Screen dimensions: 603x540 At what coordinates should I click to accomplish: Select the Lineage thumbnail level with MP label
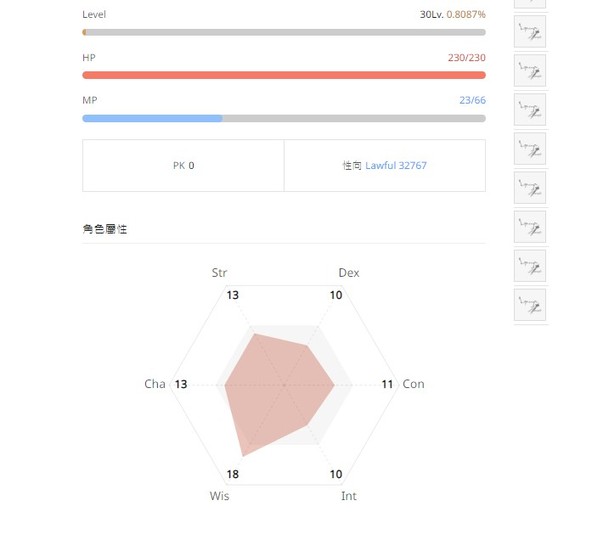coord(530,110)
